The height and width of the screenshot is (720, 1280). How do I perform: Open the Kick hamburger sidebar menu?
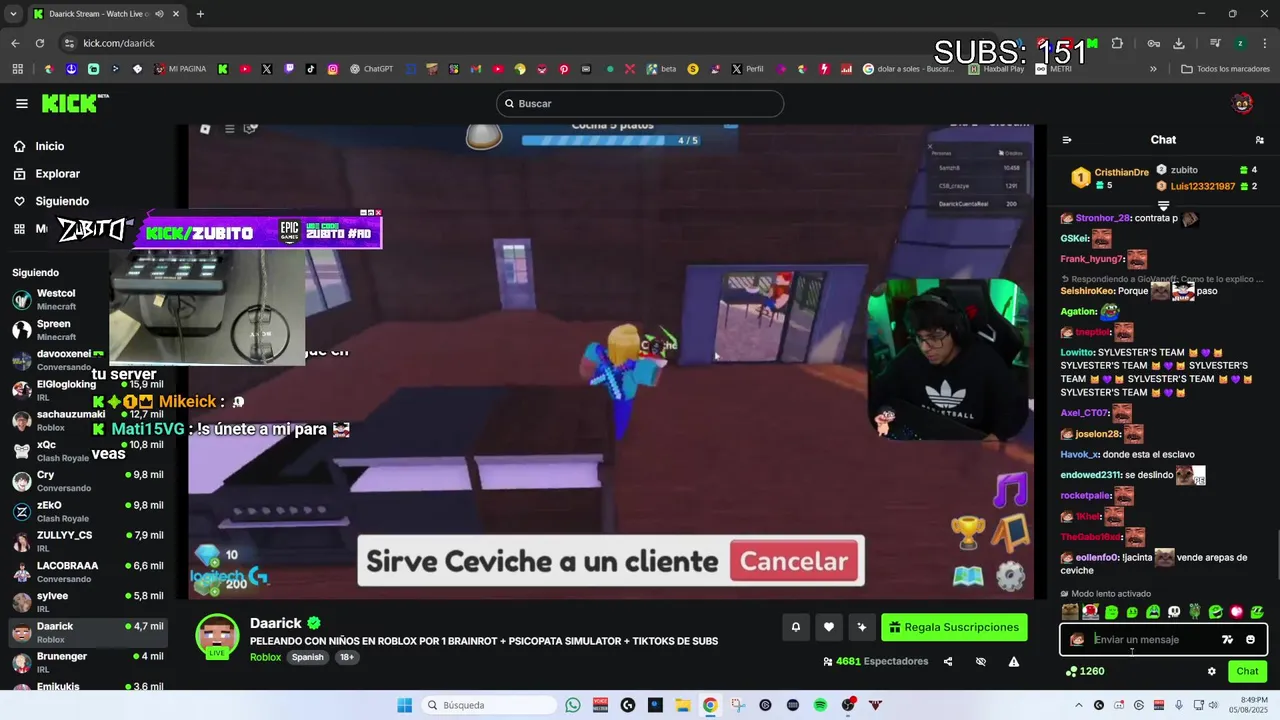click(x=22, y=103)
